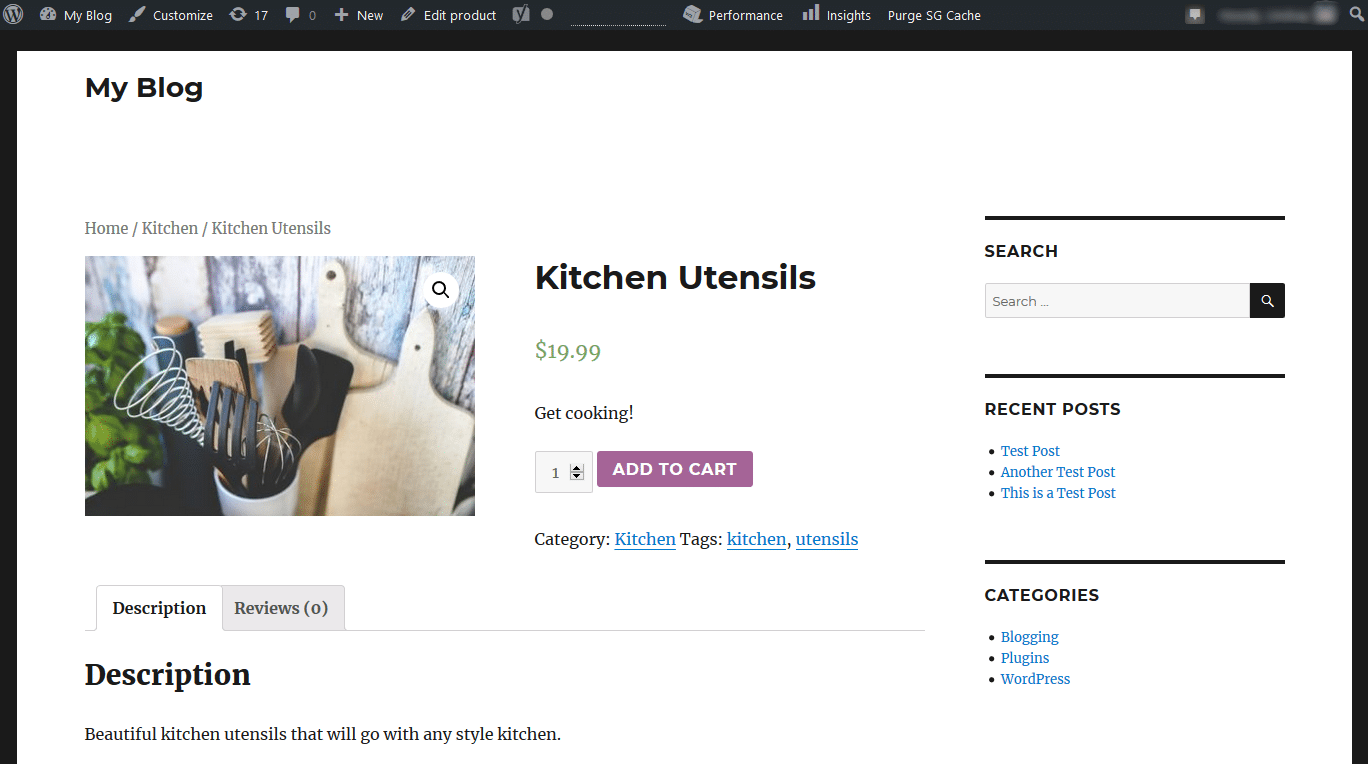1368x764 pixels.
Task: Open the product image zoom magnifier
Action: pyautogui.click(x=440, y=289)
